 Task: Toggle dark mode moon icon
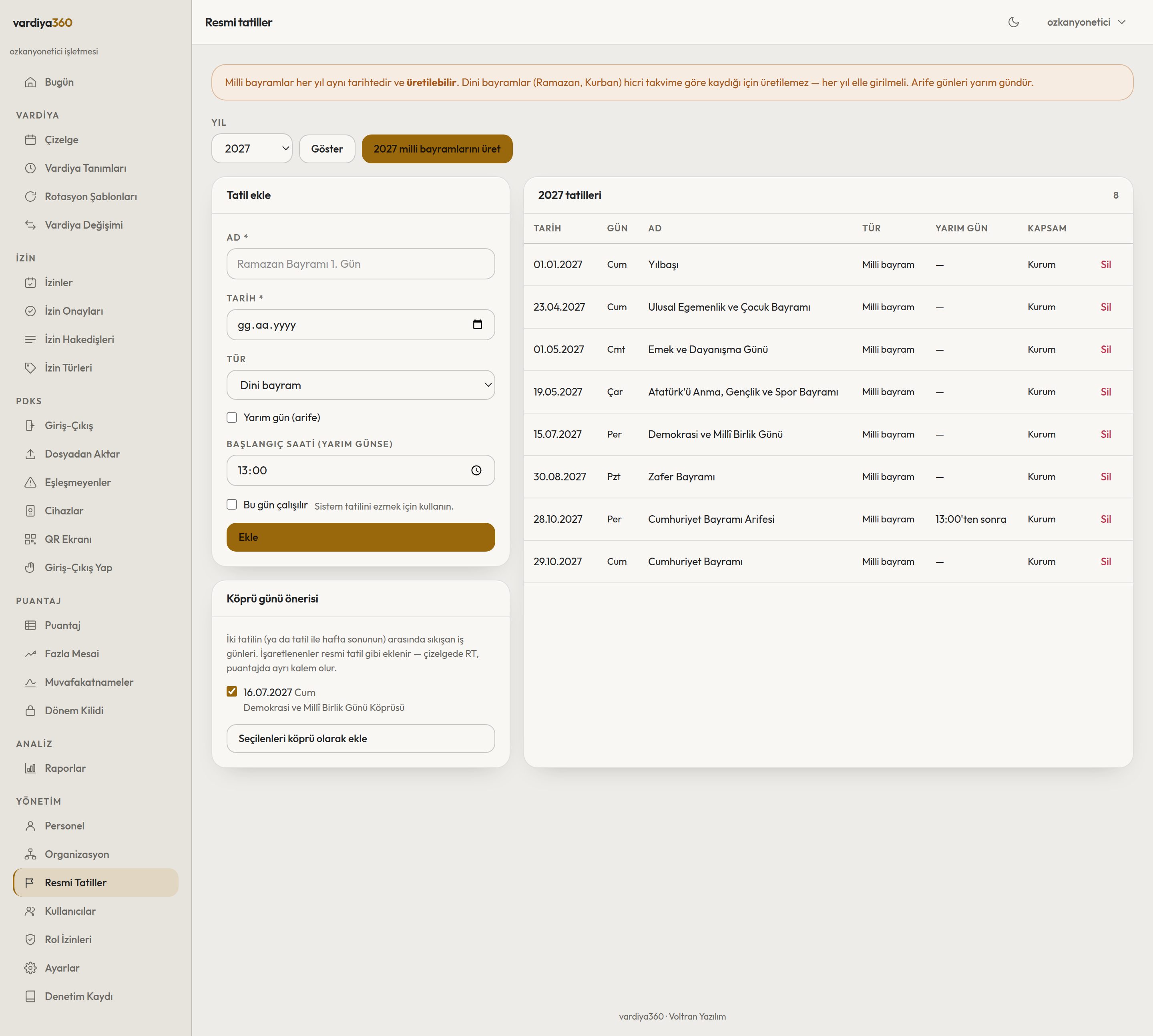click(x=1014, y=22)
